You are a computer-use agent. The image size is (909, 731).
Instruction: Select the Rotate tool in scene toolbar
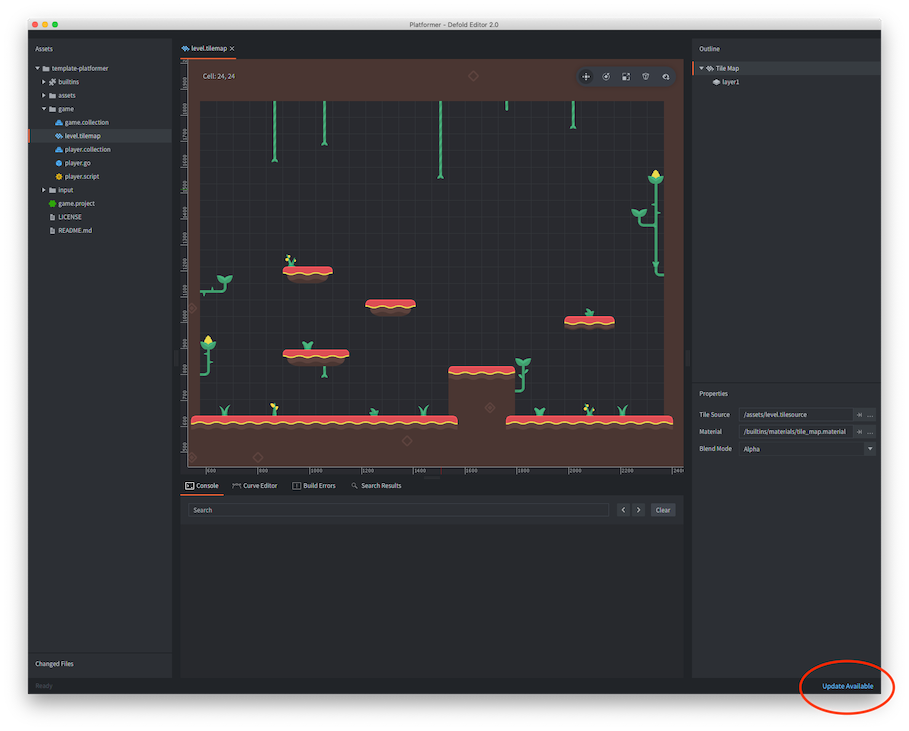(606, 76)
